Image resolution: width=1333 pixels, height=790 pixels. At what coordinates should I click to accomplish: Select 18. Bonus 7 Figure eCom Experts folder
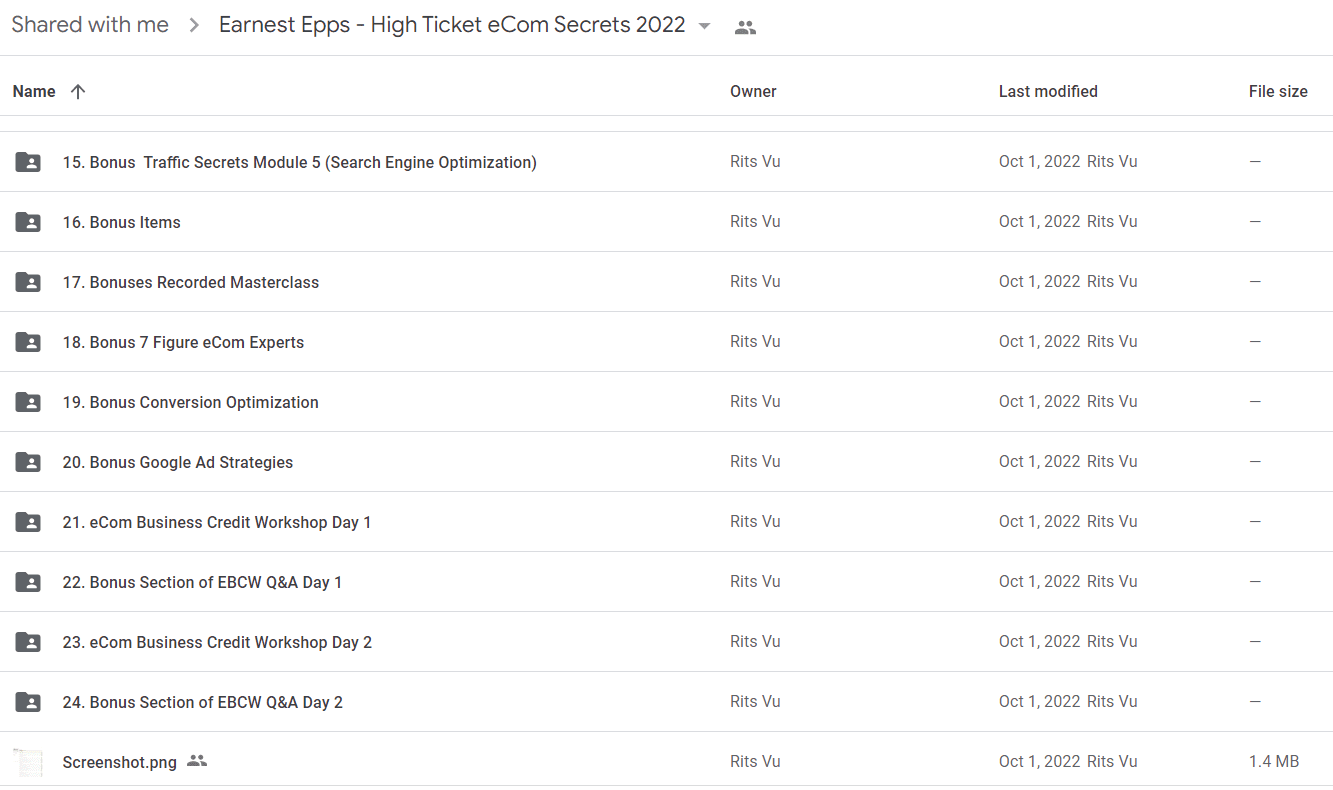(666, 342)
